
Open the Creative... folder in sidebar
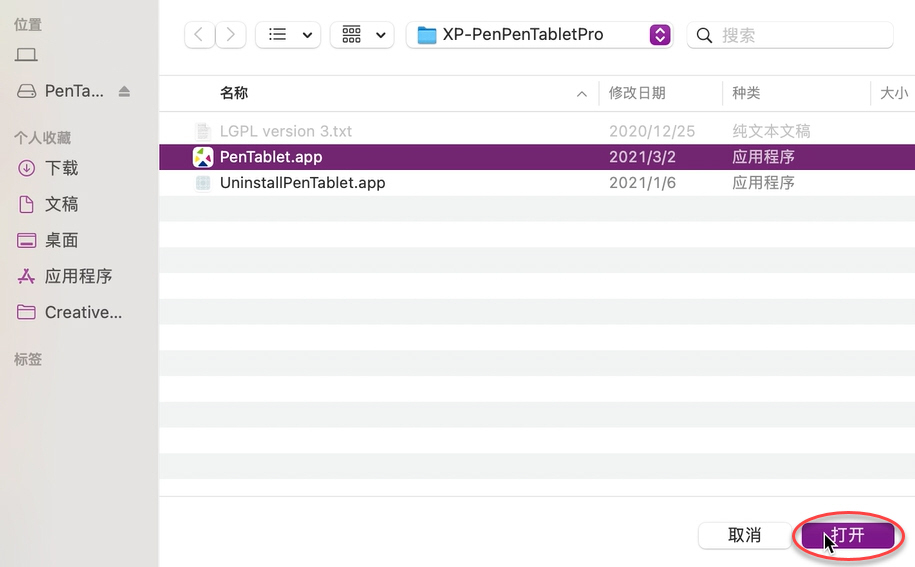click(69, 312)
